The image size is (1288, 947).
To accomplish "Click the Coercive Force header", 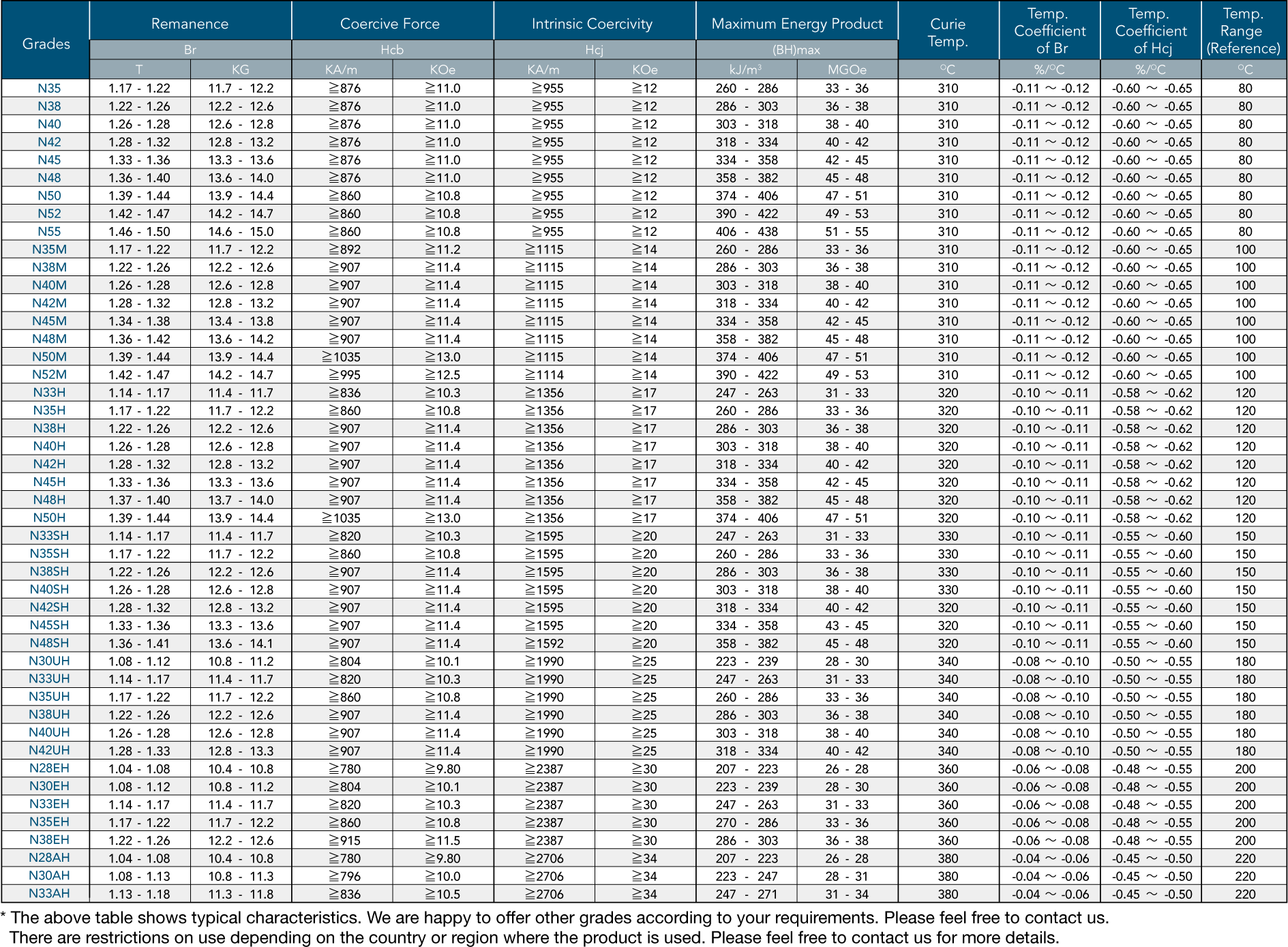I will point(392,24).
